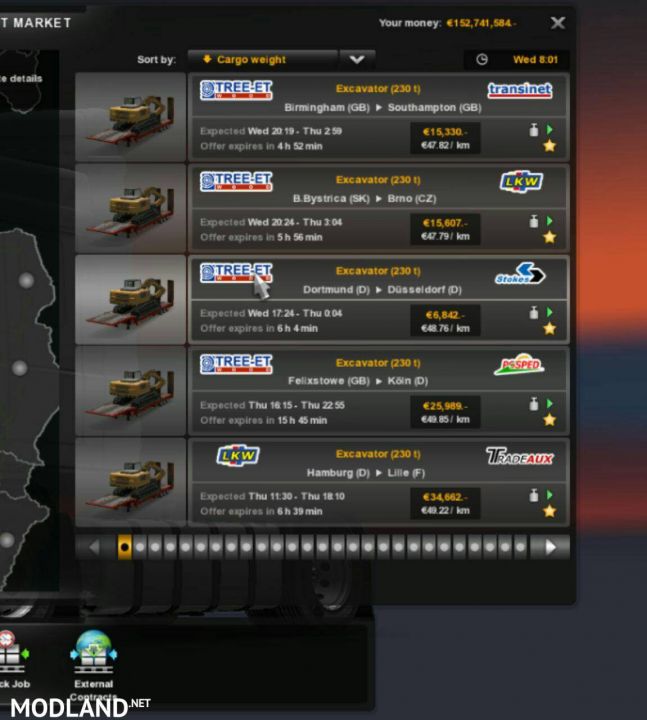The width and height of the screenshot is (647, 720).
Task: Click the Posped destination company logo
Action: coord(519,365)
